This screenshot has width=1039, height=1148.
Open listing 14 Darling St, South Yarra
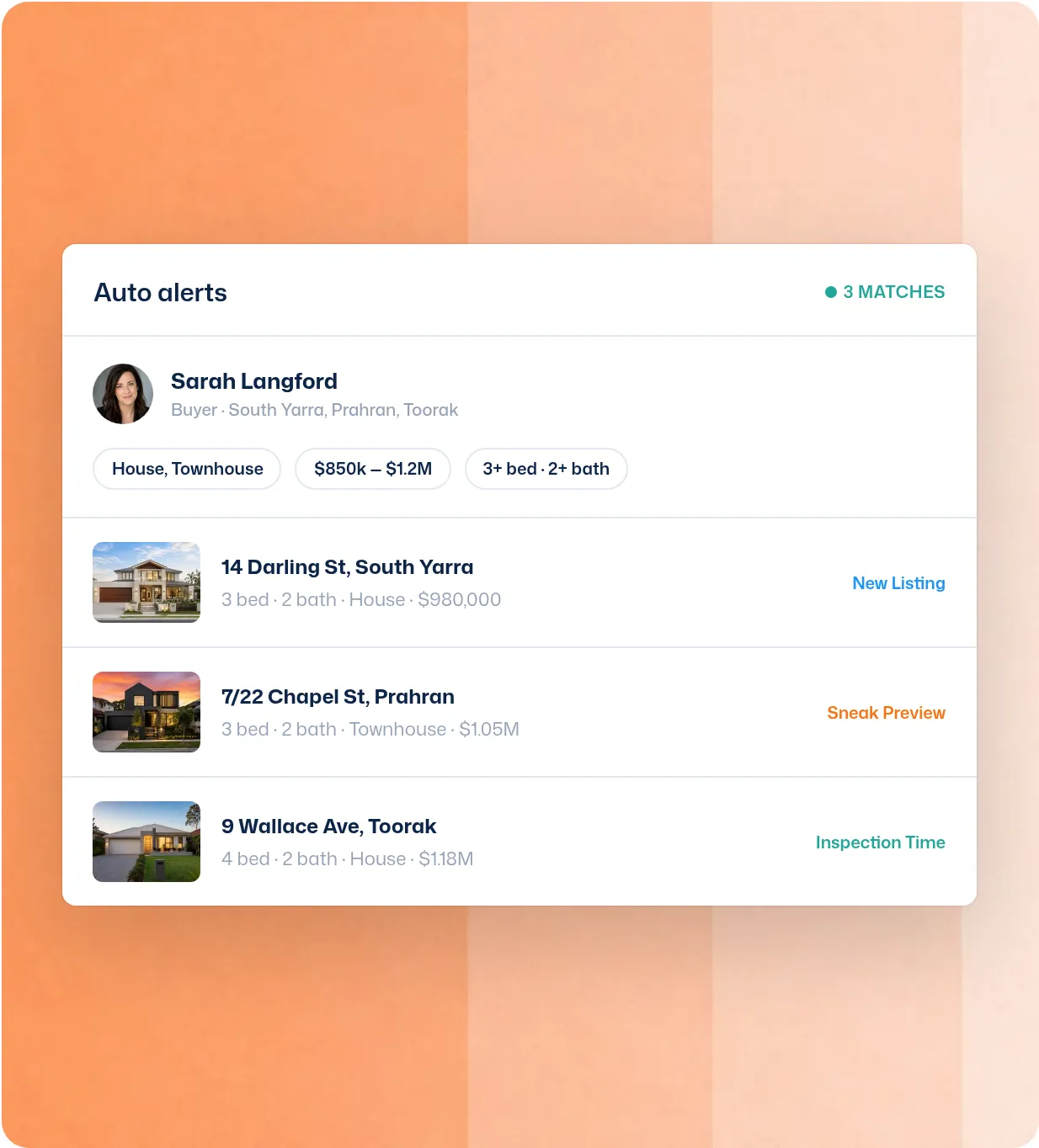(347, 567)
